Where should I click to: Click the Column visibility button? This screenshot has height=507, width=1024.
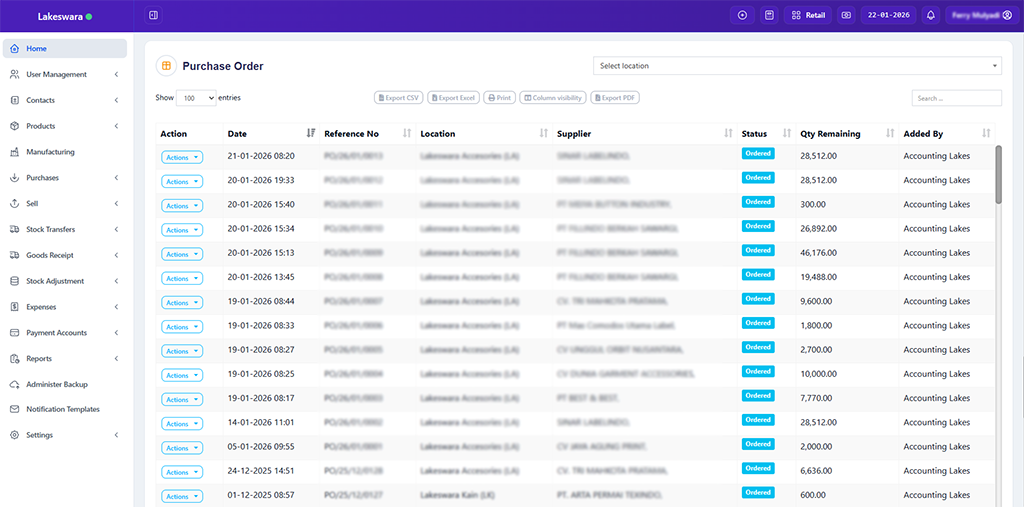click(x=553, y=98)
